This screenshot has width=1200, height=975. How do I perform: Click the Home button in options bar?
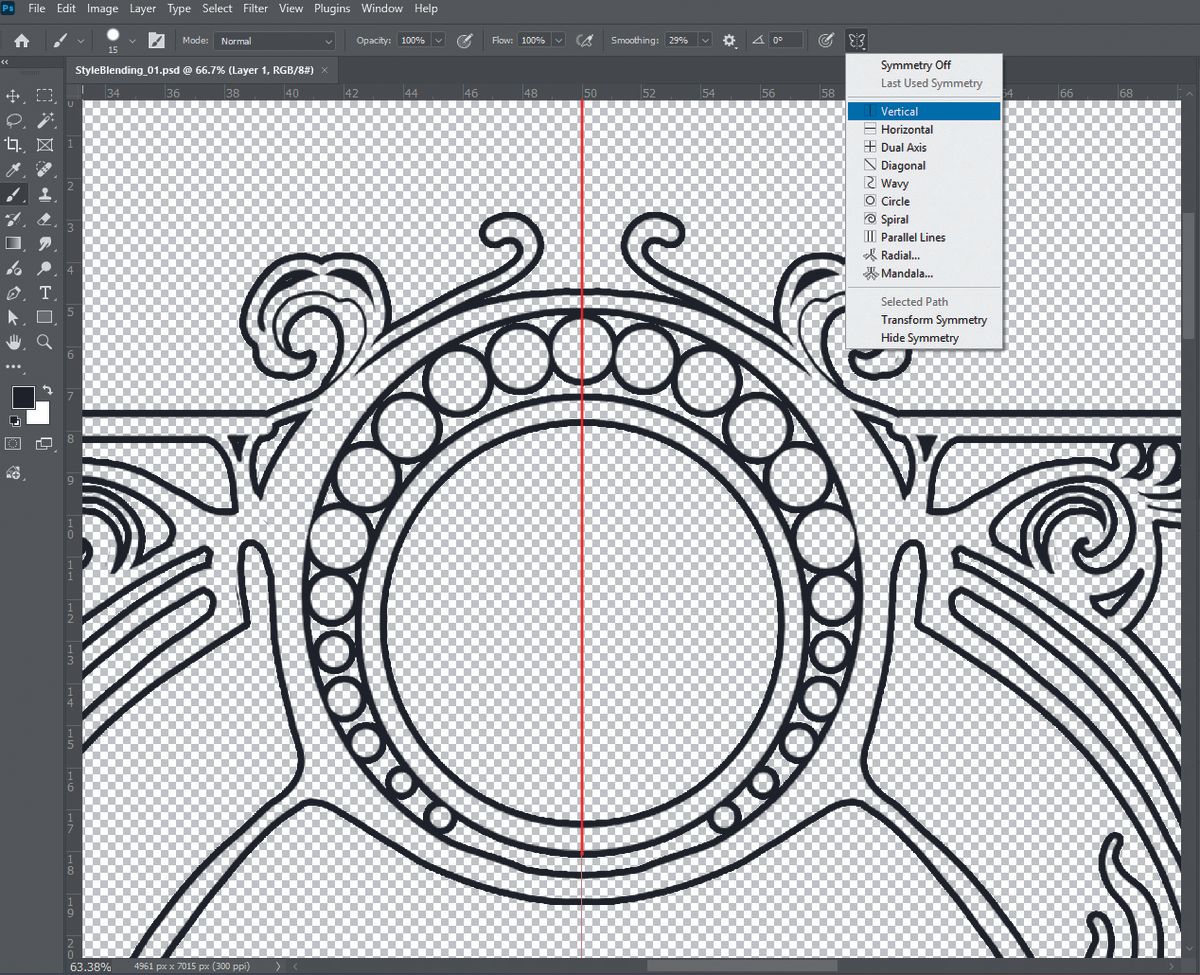pyautogui.click(x=21, y=41)
